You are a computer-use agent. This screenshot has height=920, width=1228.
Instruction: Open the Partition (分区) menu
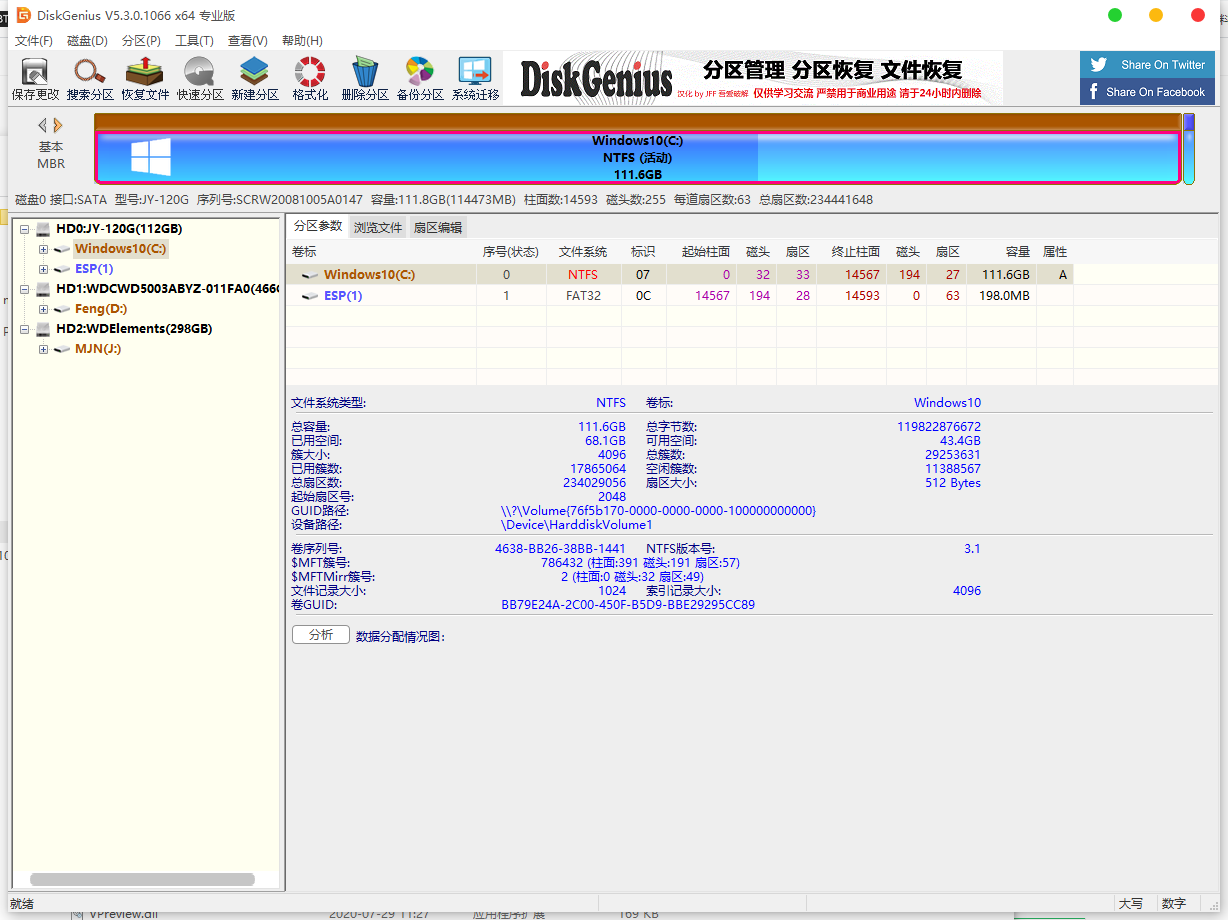141,41
